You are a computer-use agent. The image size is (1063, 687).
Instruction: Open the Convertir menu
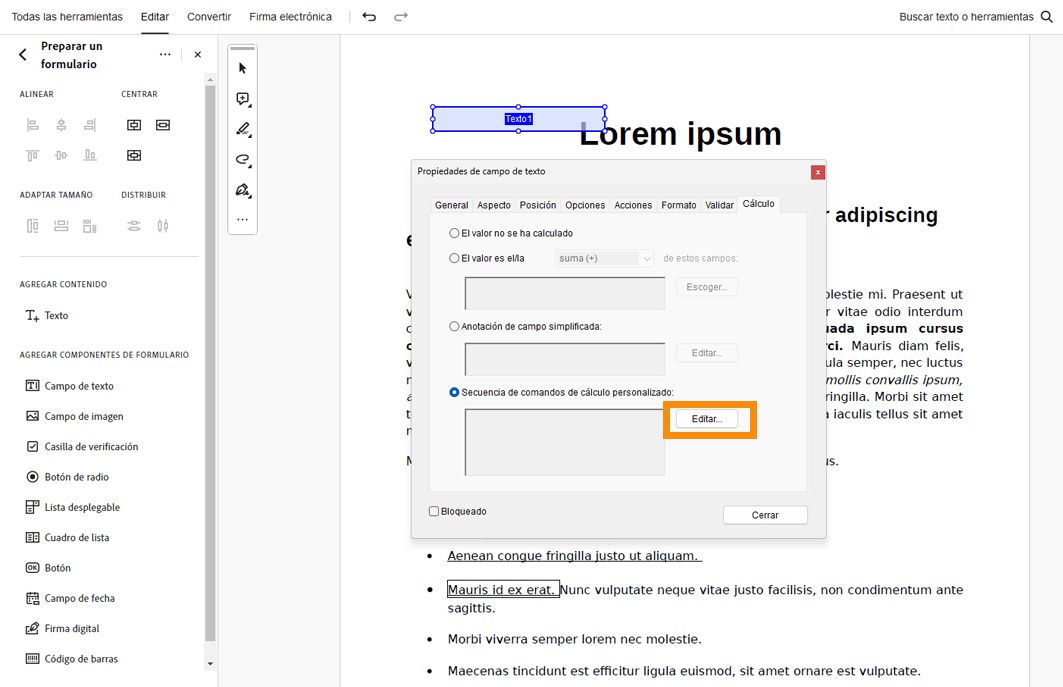(x=208, y=16)
